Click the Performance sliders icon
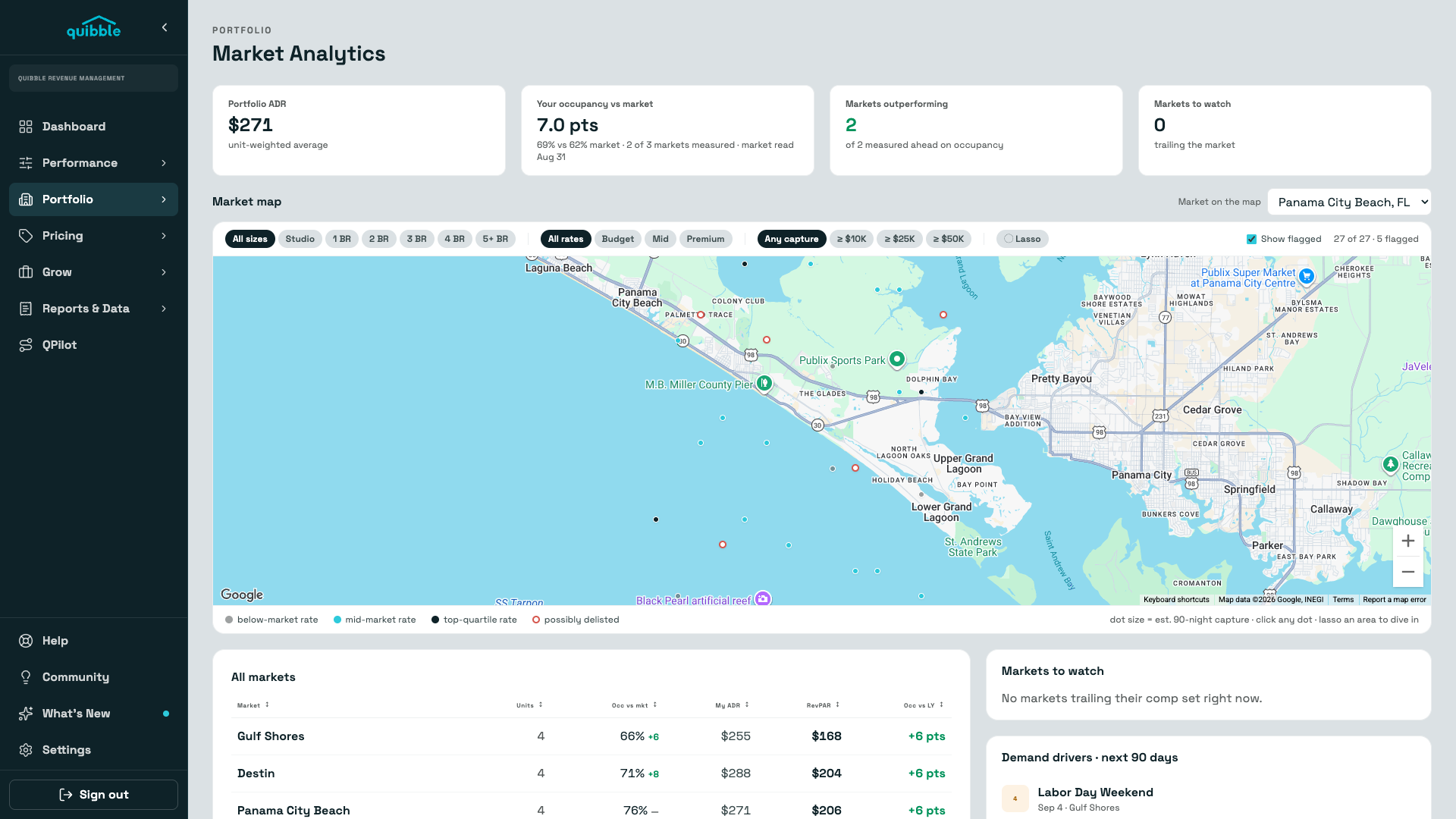This screenshot has width=1456, height=819. tap(26, 163)
